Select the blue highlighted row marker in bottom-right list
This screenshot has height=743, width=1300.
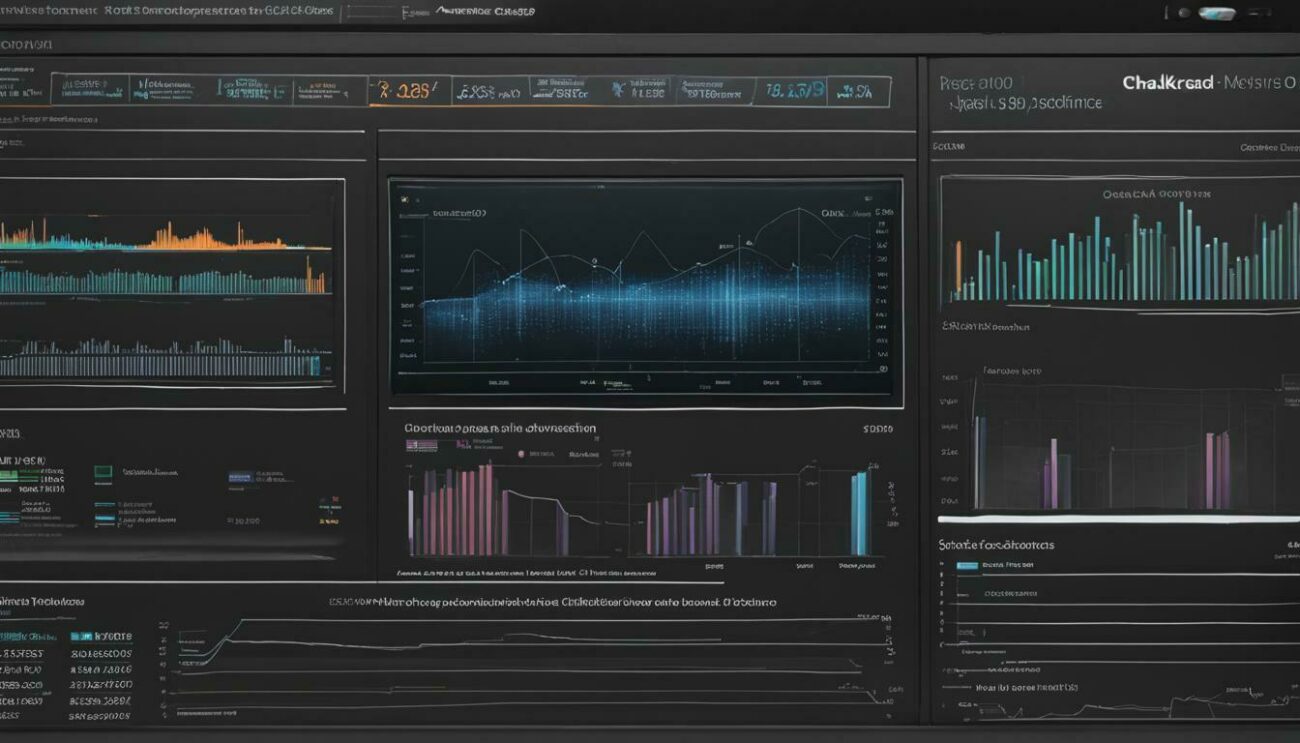pyautogui.click(x=967, y=565)
